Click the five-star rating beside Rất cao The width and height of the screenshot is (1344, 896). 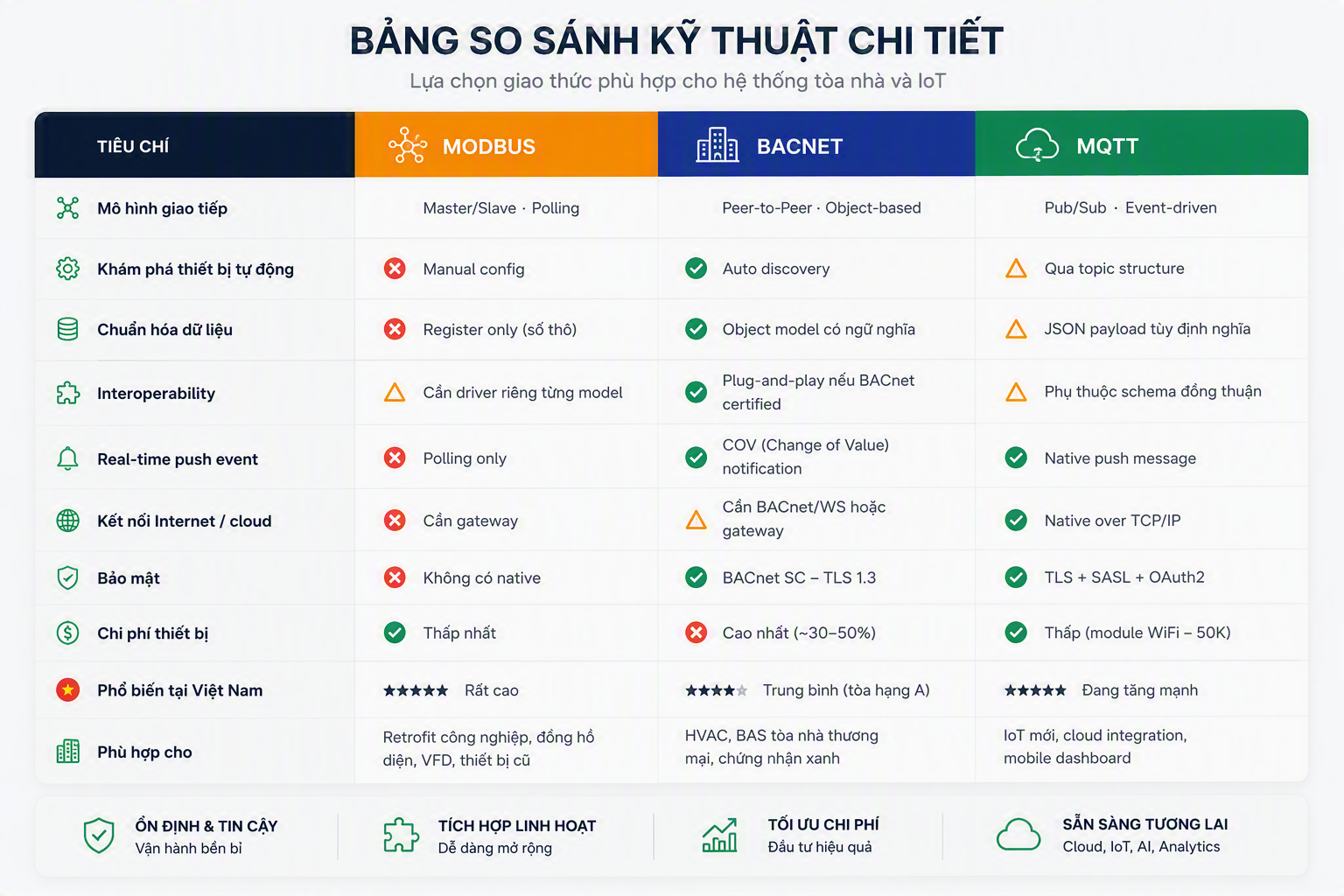pos(416,691)
